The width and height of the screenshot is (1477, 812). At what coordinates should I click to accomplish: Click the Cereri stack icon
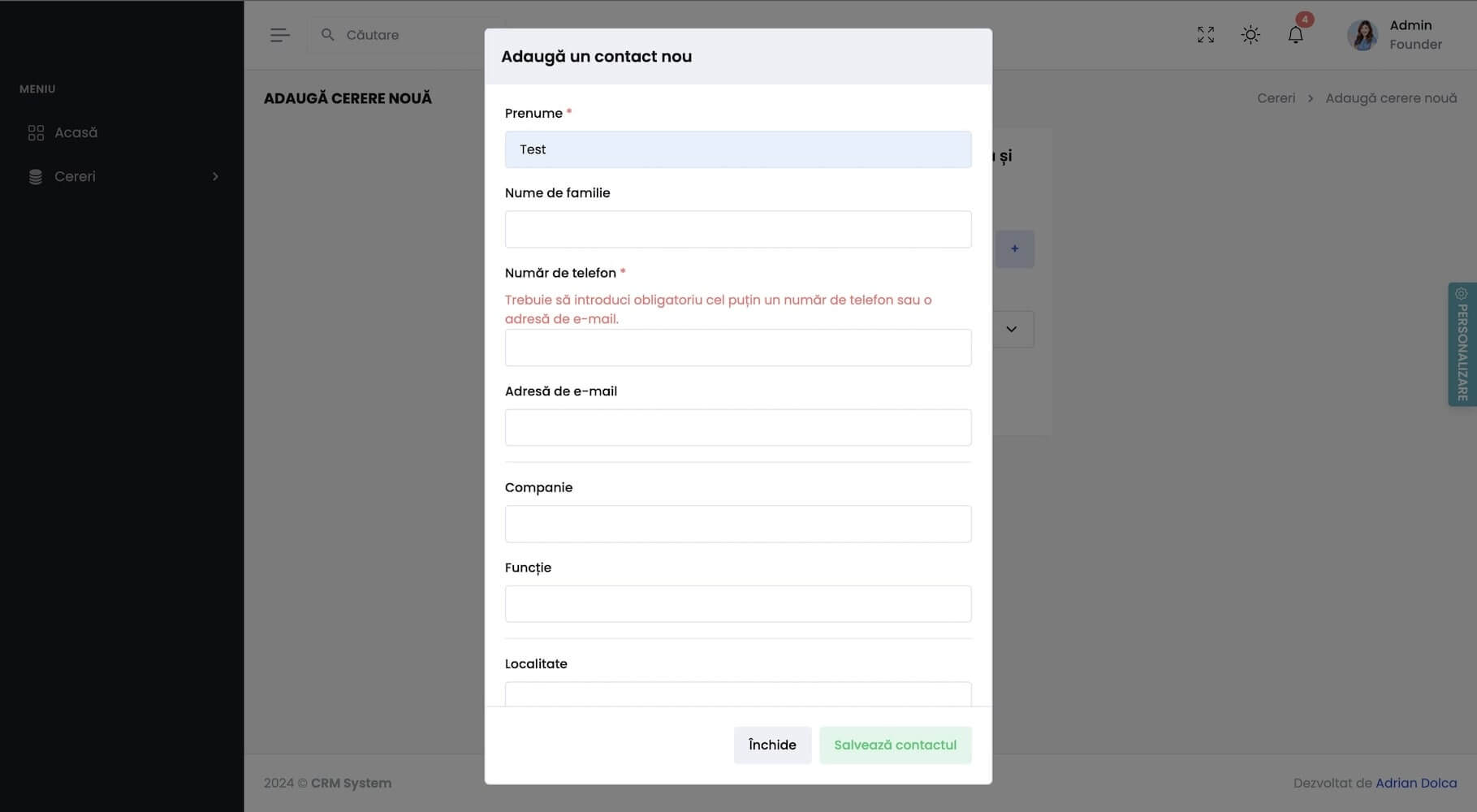coord(36,177)
